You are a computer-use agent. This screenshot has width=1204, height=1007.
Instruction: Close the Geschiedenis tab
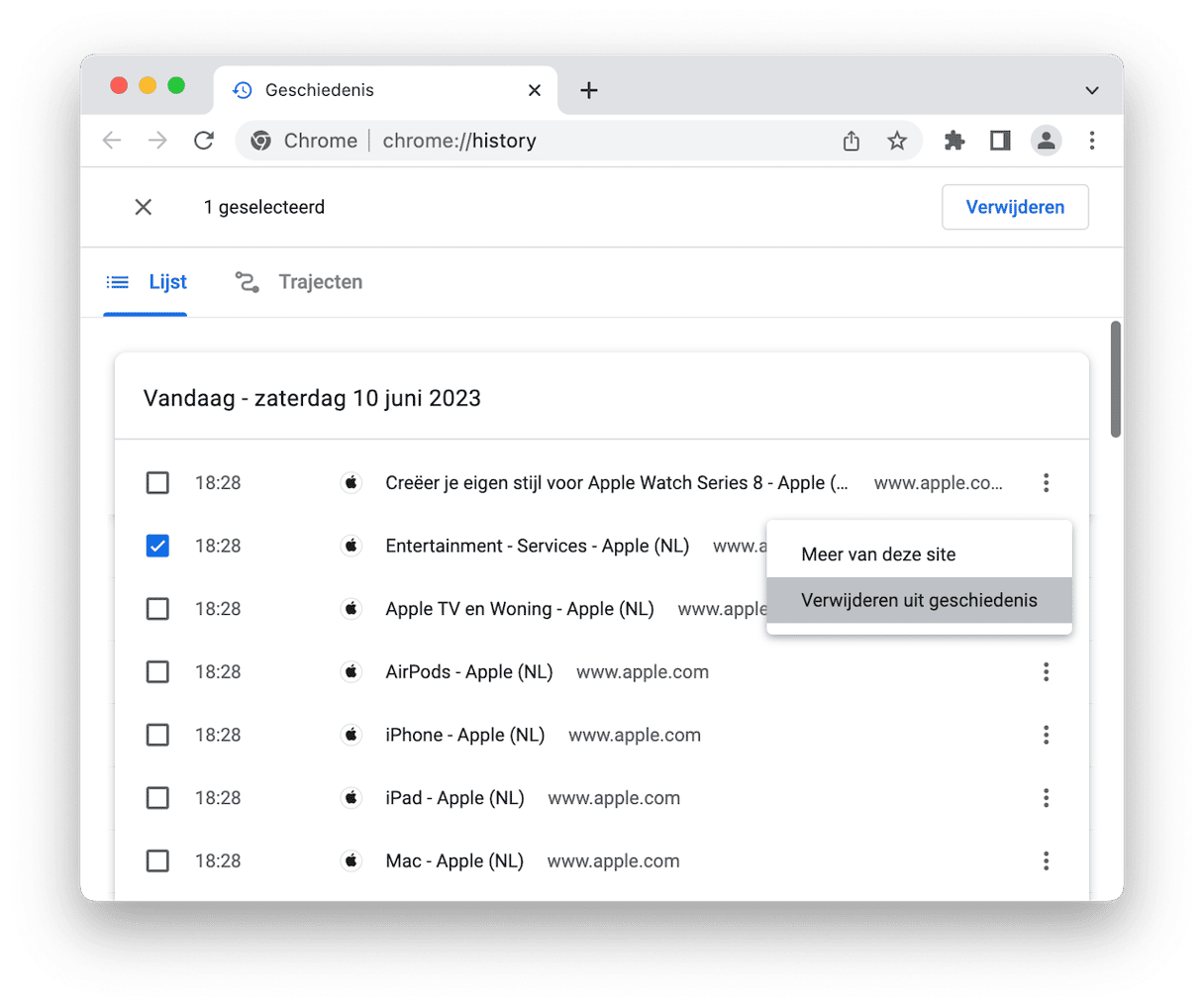coord(535,90)
